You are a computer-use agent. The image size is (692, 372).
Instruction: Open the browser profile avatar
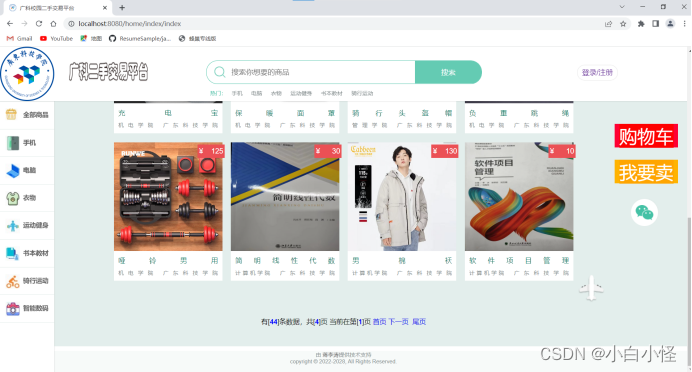[670, 24]
